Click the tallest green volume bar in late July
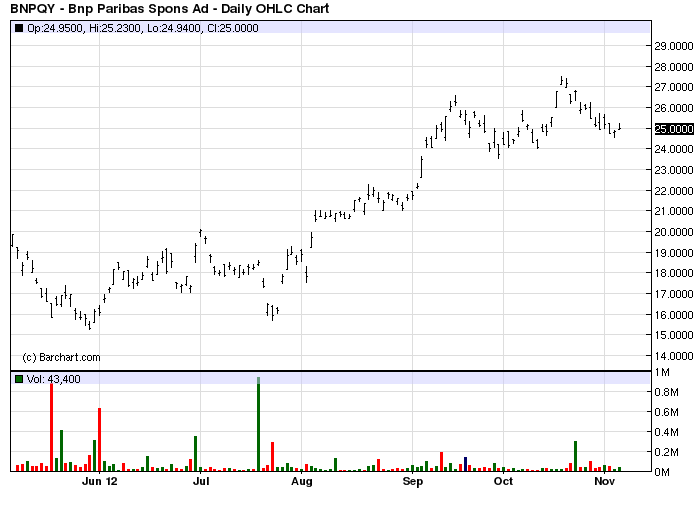 coord(258,424)
